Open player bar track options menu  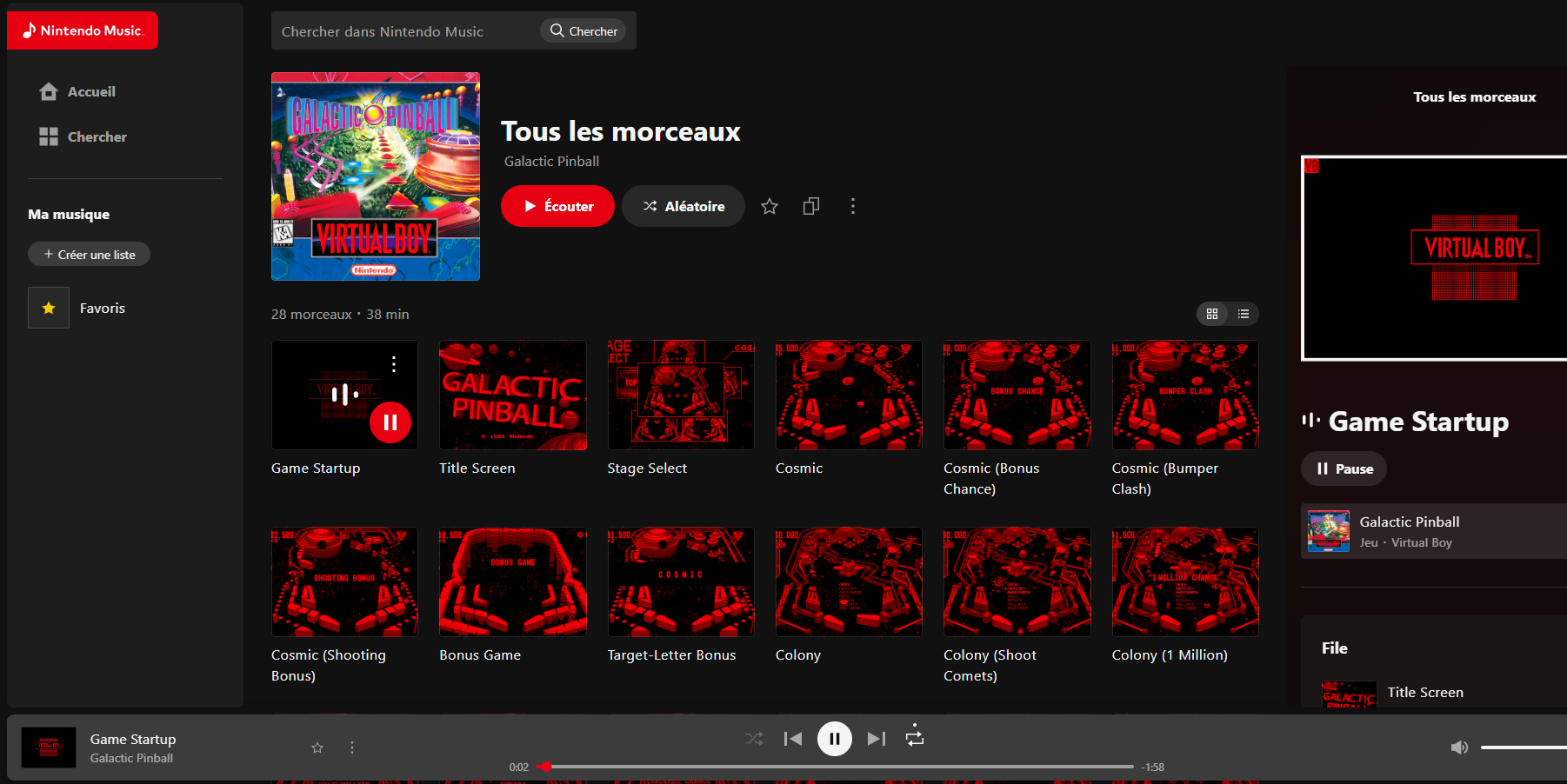(352, 747)
